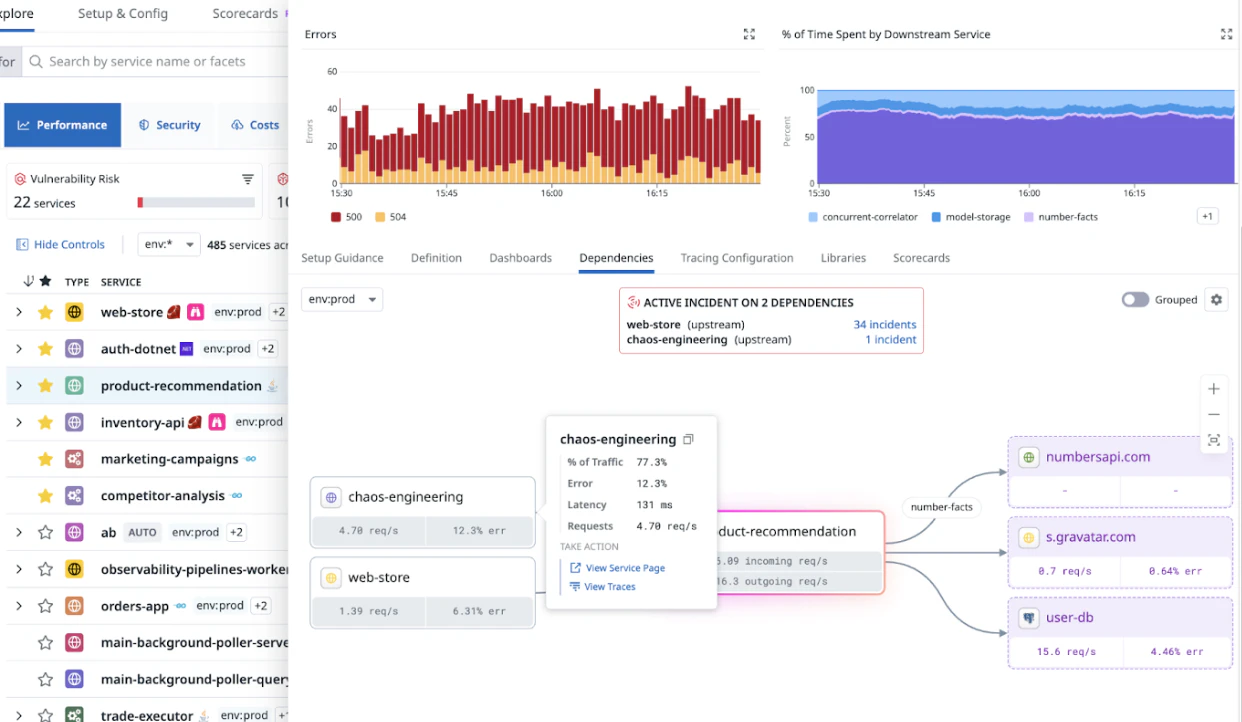Screen dimensions: 1242x722
Task: Expand the auth-dotnet row
Action: tap(18, 349)
